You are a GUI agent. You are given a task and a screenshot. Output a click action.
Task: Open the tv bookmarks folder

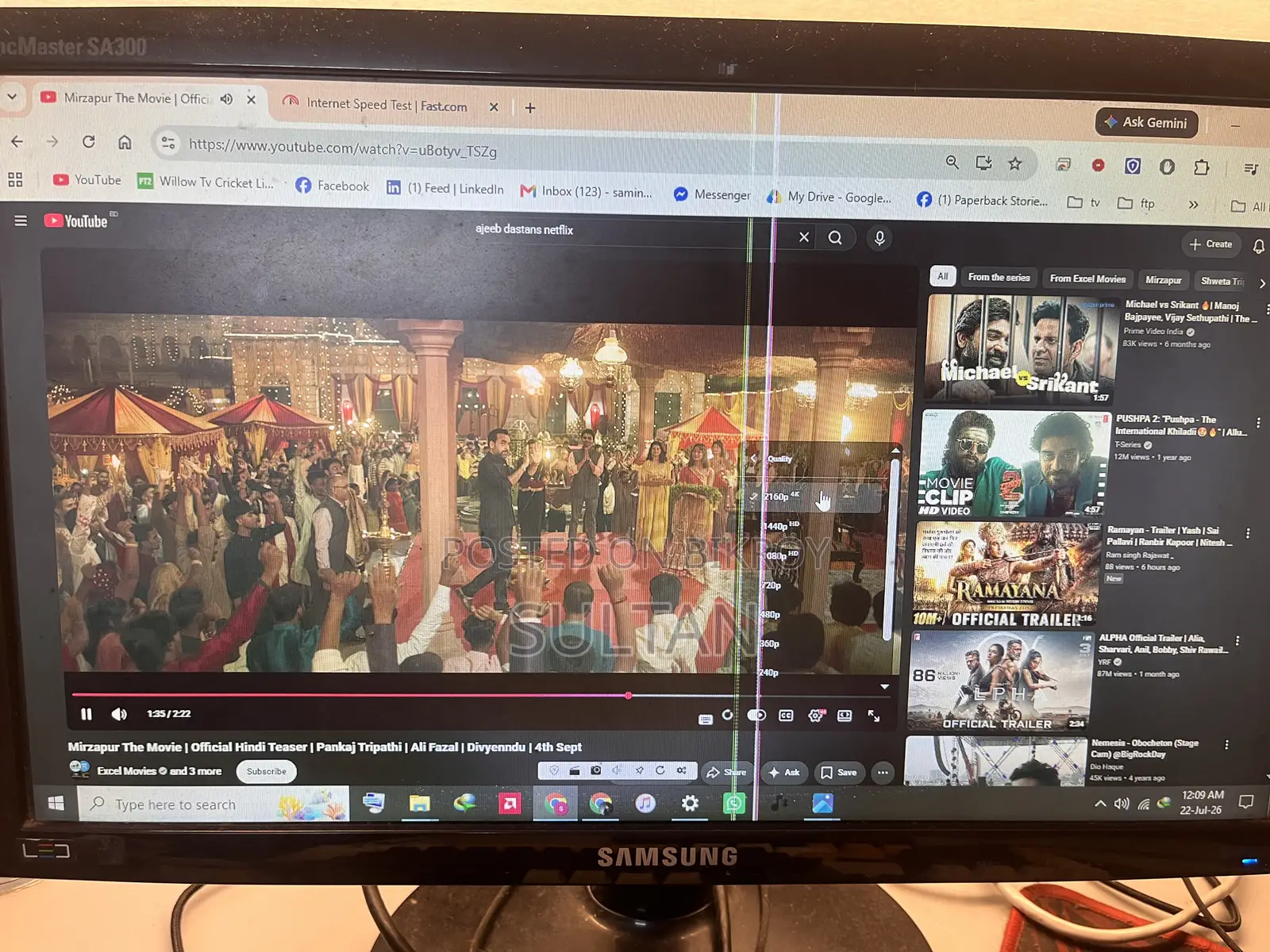point(1084,202)
